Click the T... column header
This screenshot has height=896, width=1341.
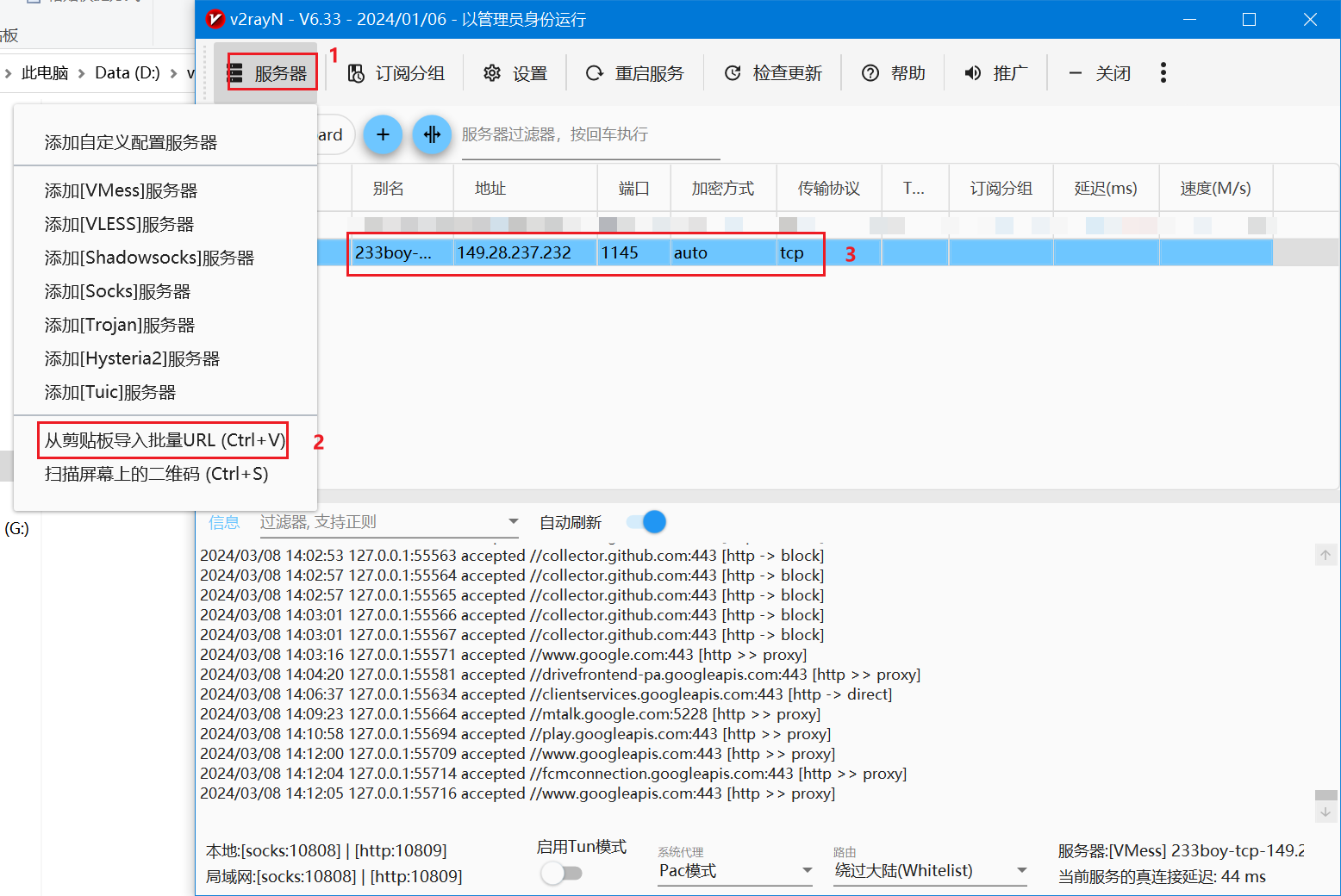[915, 188]
